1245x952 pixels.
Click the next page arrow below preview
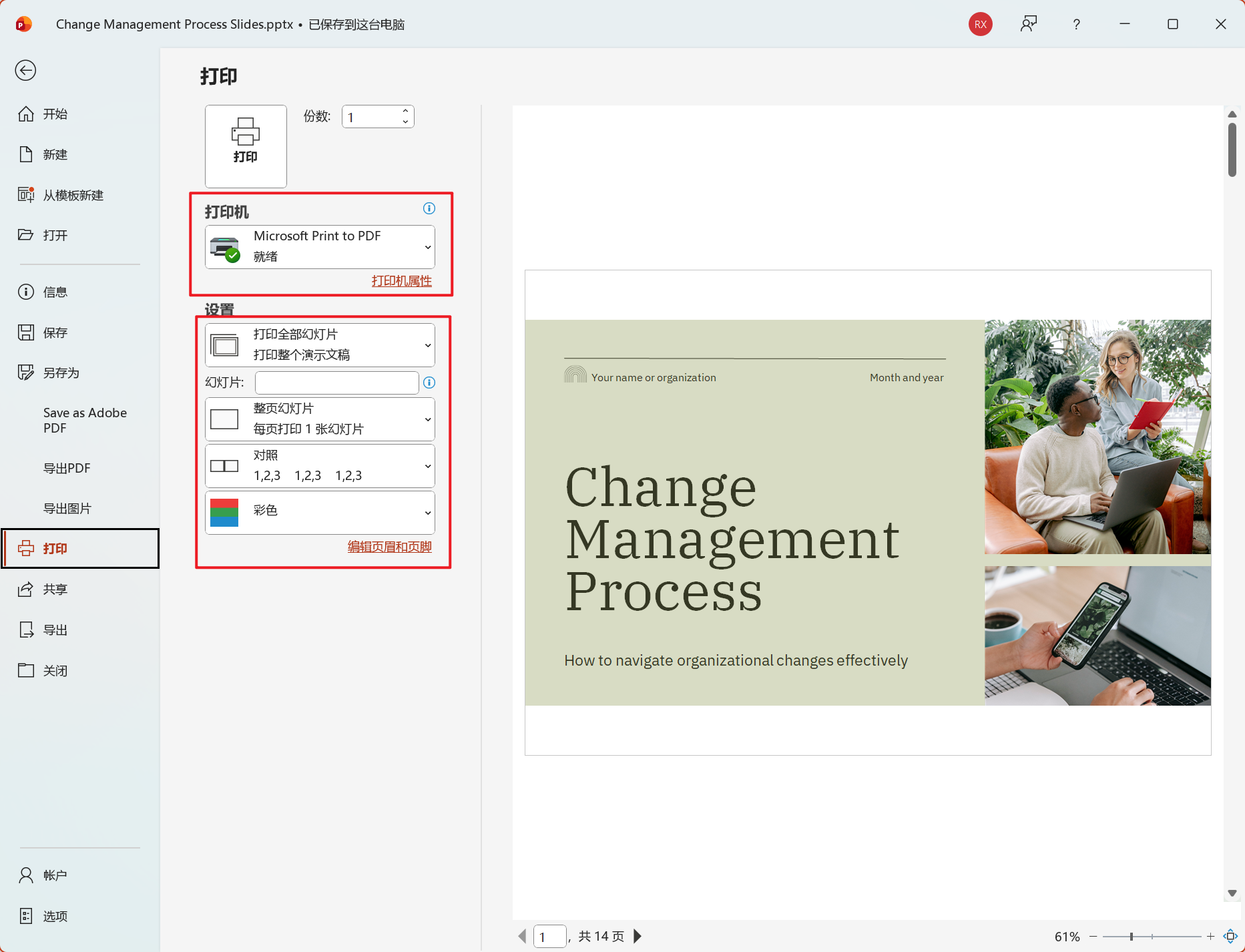click(637, 936)
